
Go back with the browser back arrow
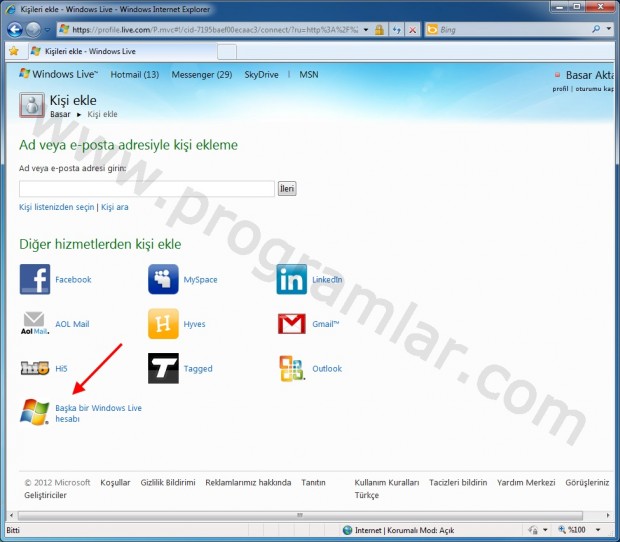tap(15, 30)
